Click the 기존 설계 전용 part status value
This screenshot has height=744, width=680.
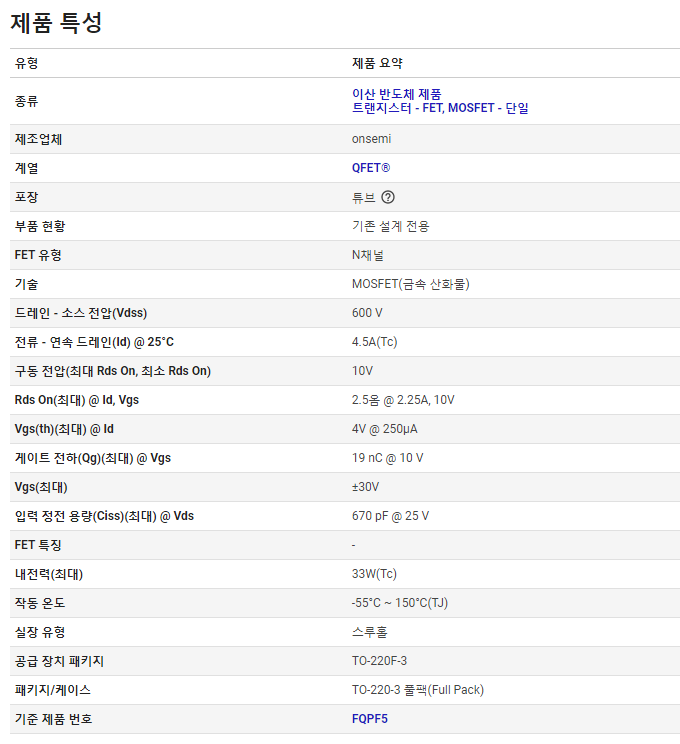point(390,226)
